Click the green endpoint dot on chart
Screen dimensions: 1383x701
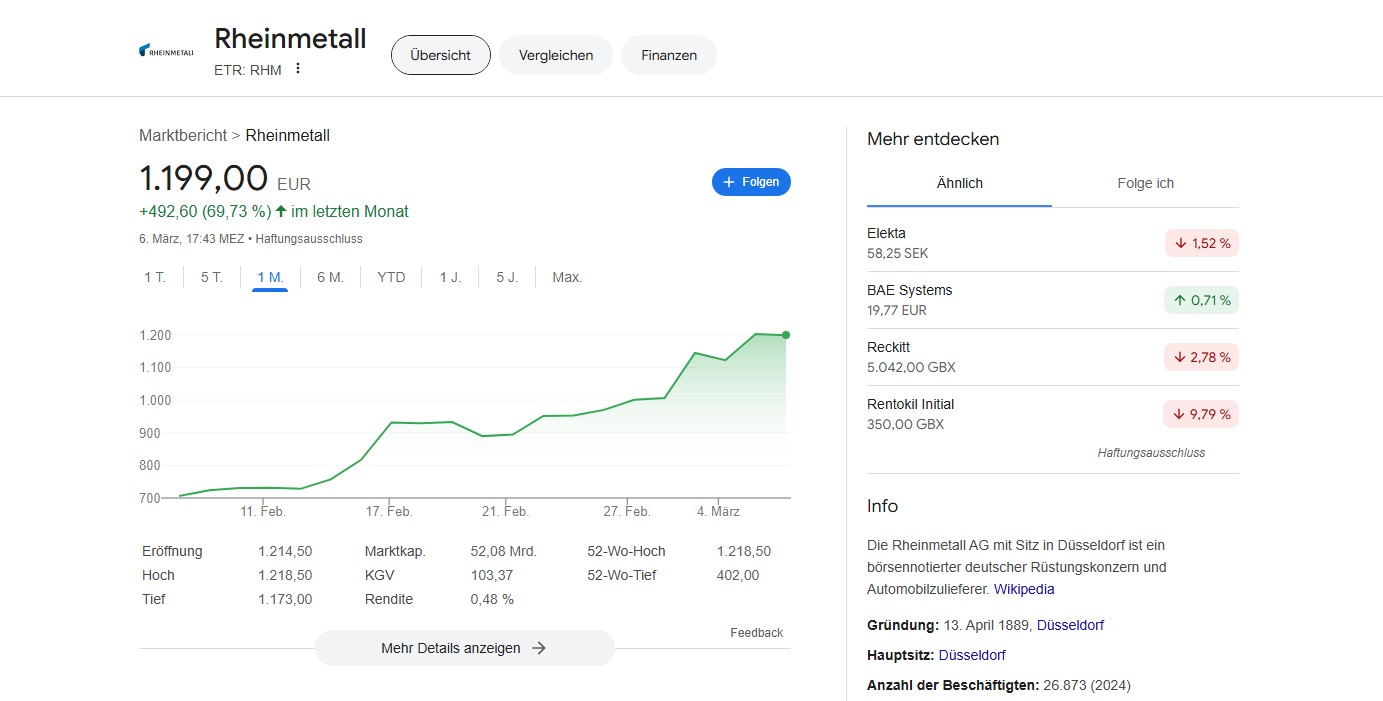[x=786, y=335]
